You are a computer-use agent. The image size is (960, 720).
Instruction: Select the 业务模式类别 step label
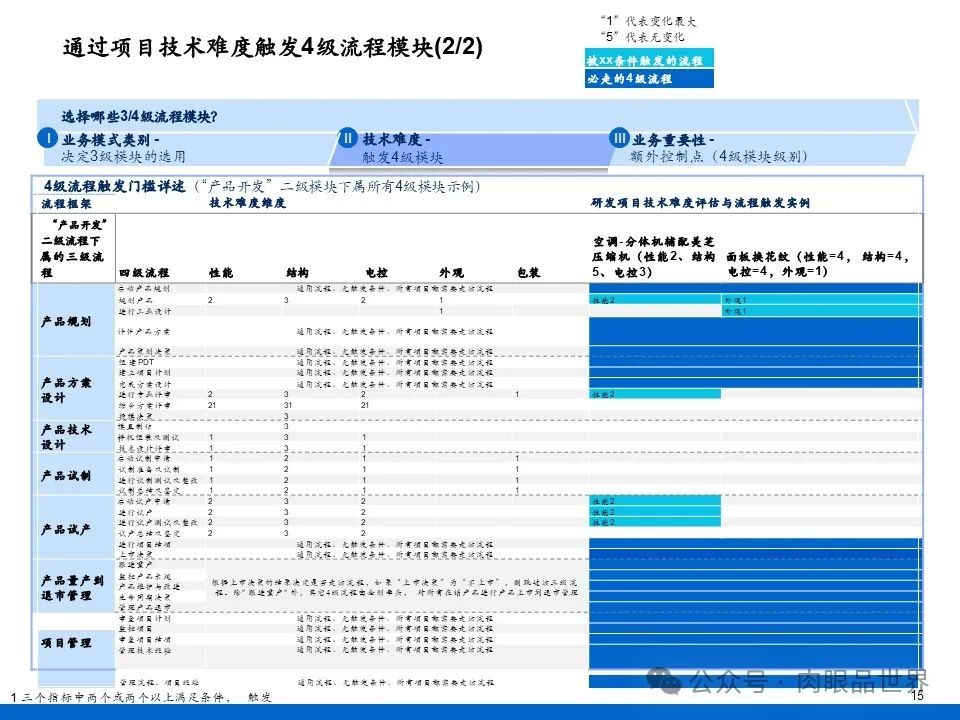[110, 140]
